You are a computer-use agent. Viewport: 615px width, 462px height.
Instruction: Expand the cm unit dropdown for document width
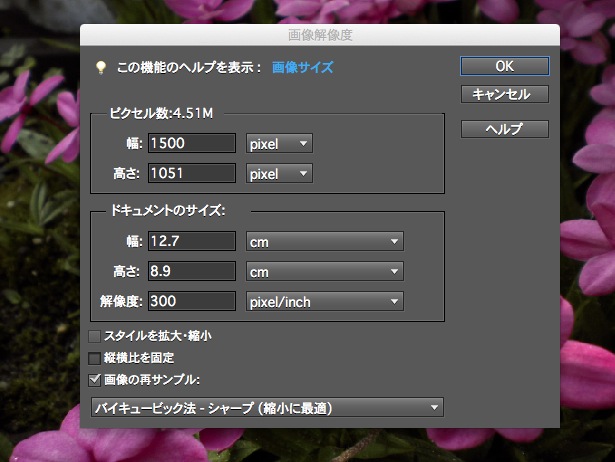pyautogui.click(x=324, y=241)
